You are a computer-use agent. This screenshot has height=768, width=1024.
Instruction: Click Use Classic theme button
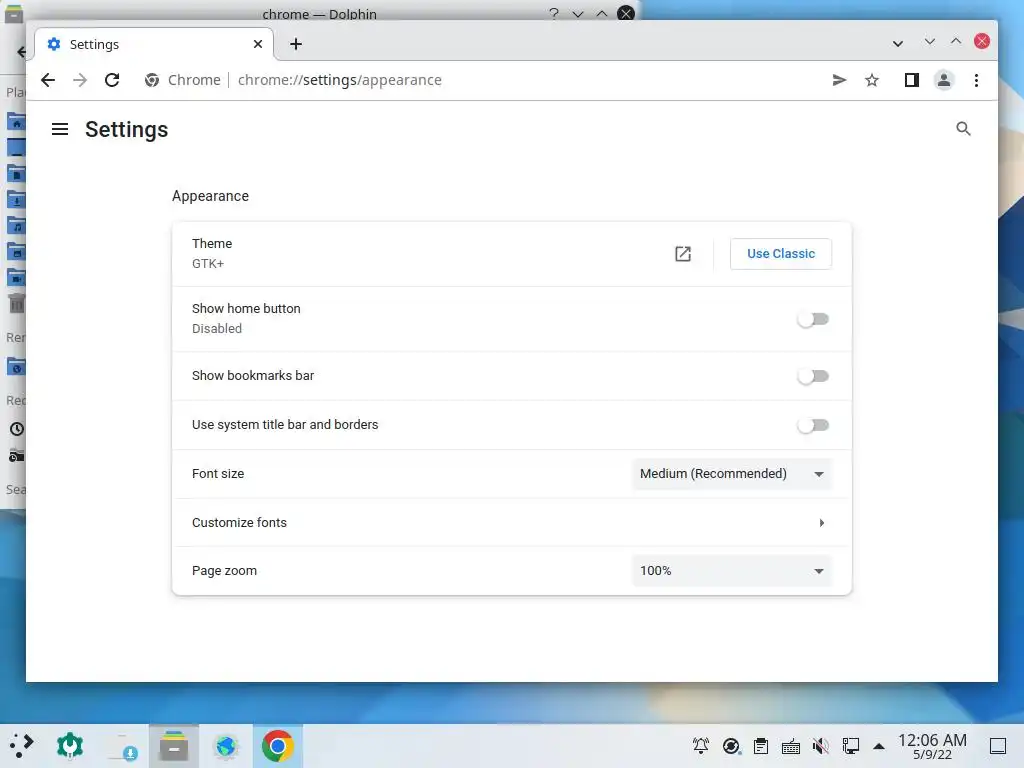(780, 253)
